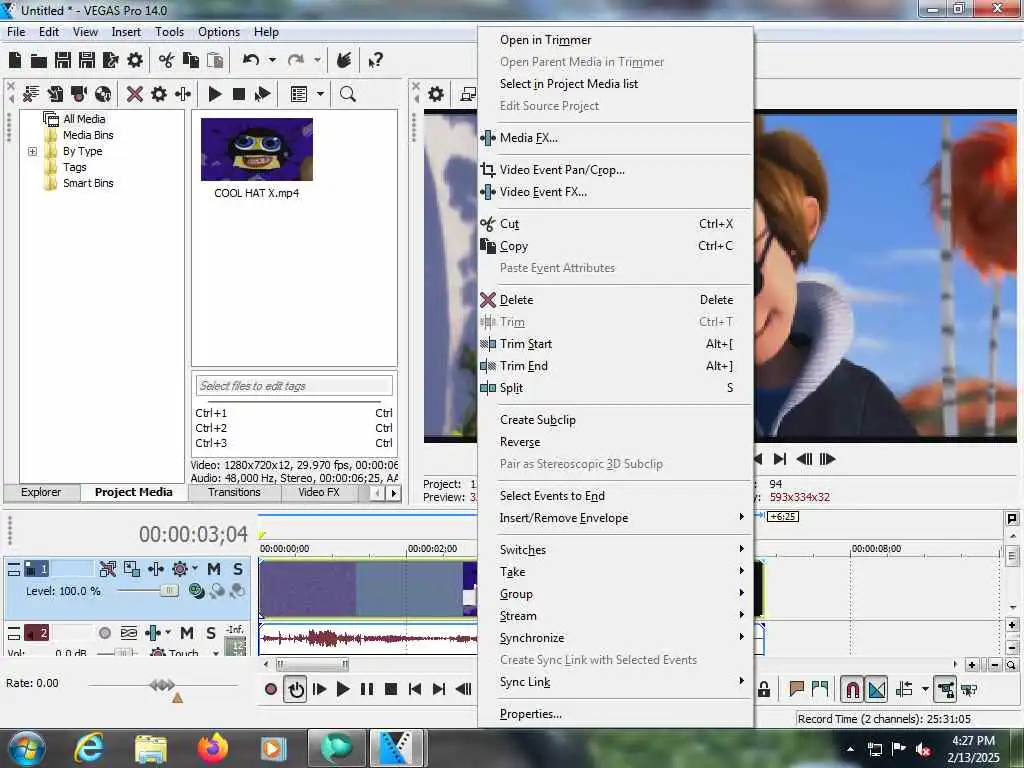Remove selected media with red X
Image resolution: width=1024 pixels, height=768 pixels.
click(135, 94)
